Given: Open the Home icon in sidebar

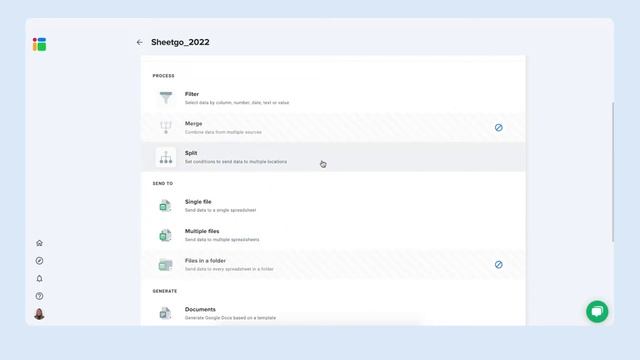Looking at the screenshot, I should (39, 243).
